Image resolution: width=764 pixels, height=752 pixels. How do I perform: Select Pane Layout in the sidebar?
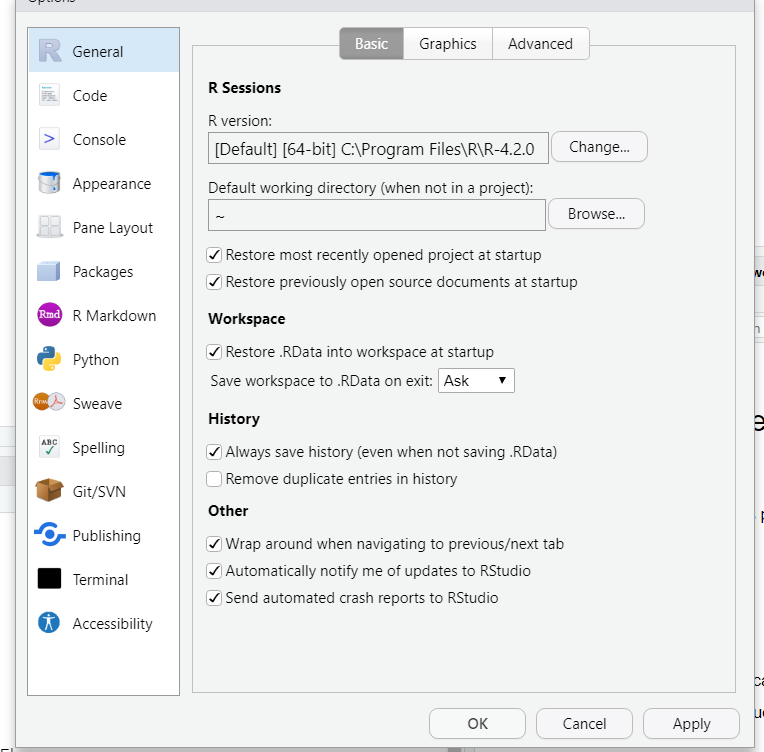104,228
